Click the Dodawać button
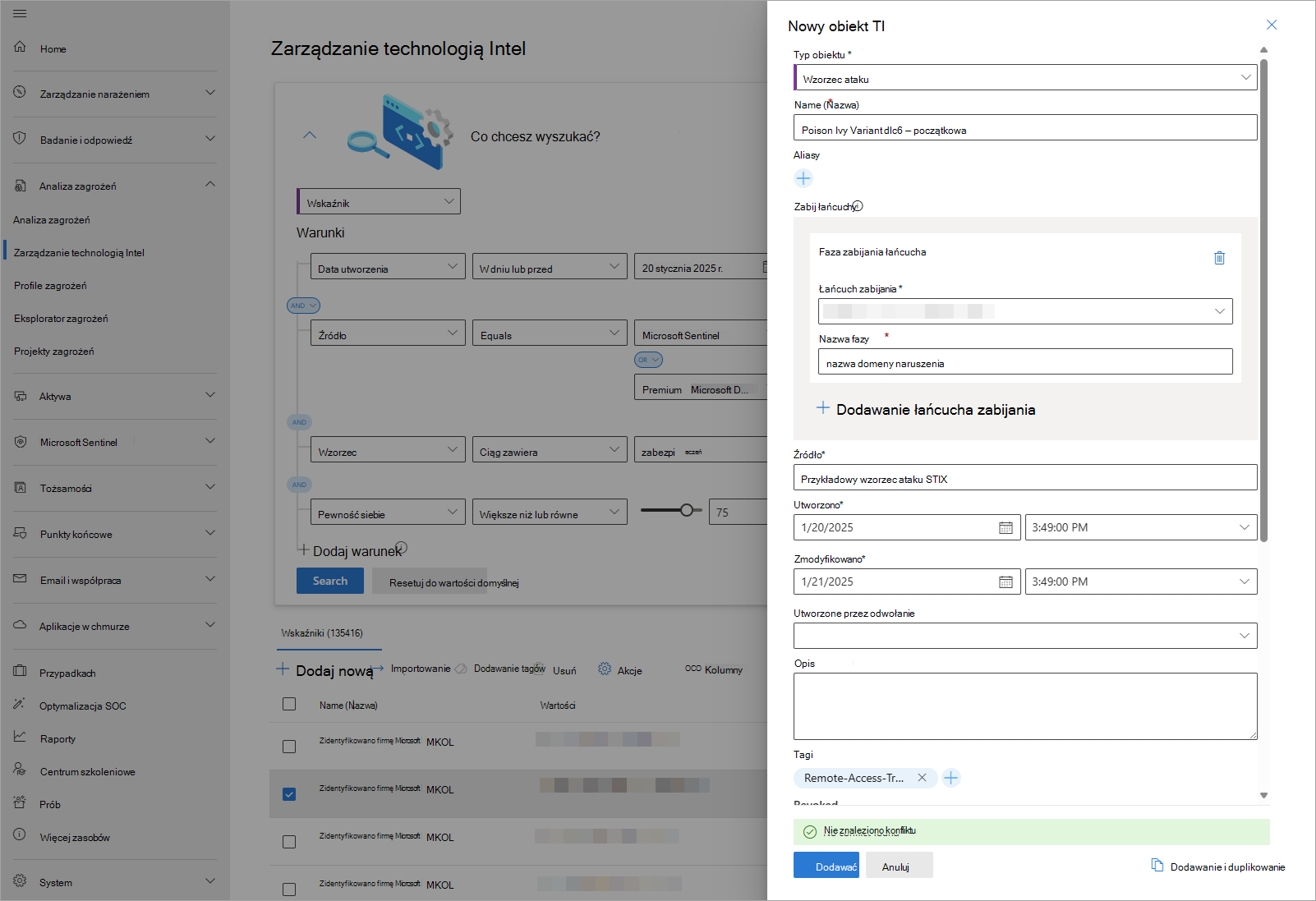Viewport: 1316px width, 901px height. point(826,866)
